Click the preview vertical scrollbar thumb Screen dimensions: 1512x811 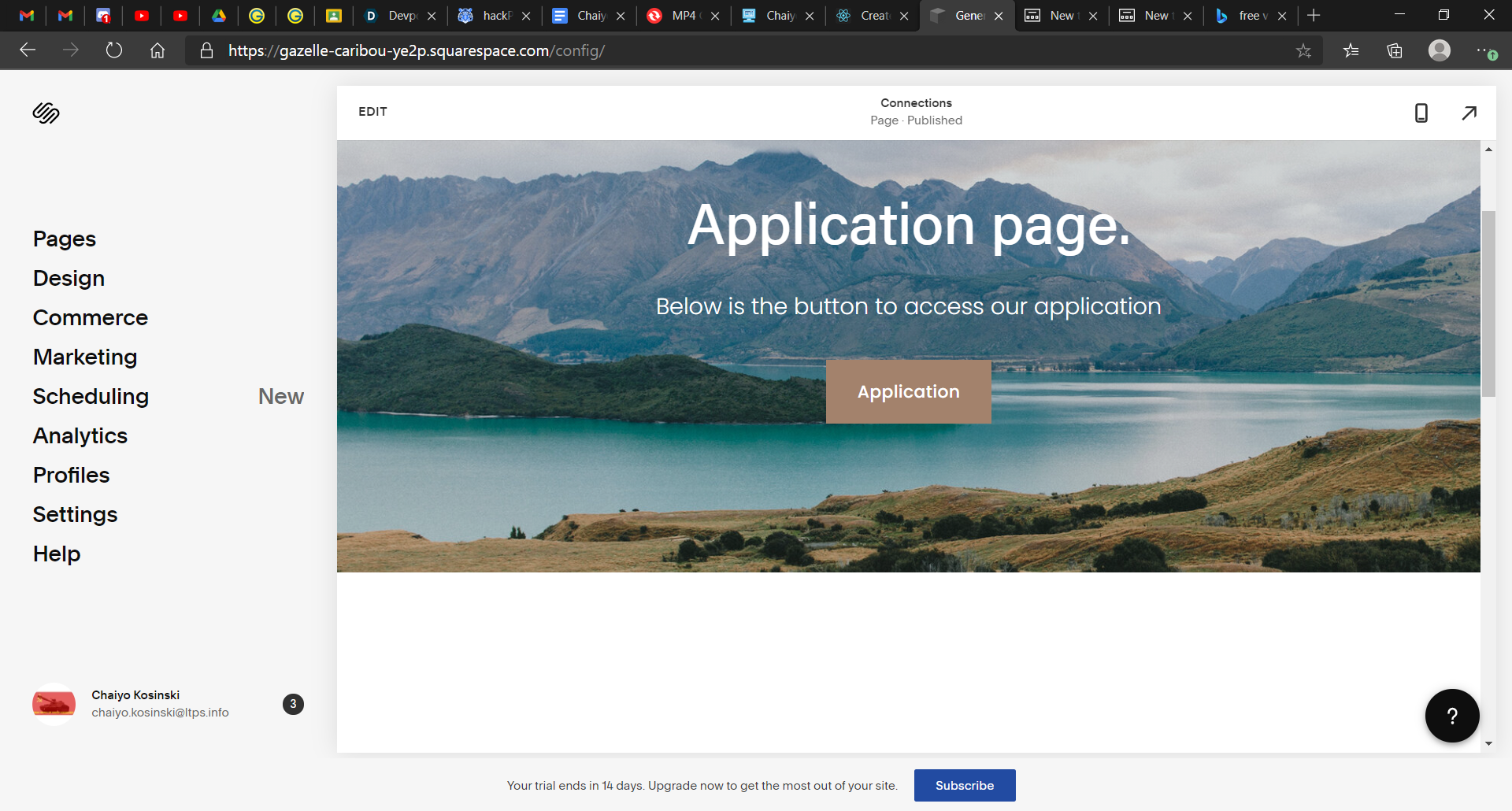click(1488, 303)
